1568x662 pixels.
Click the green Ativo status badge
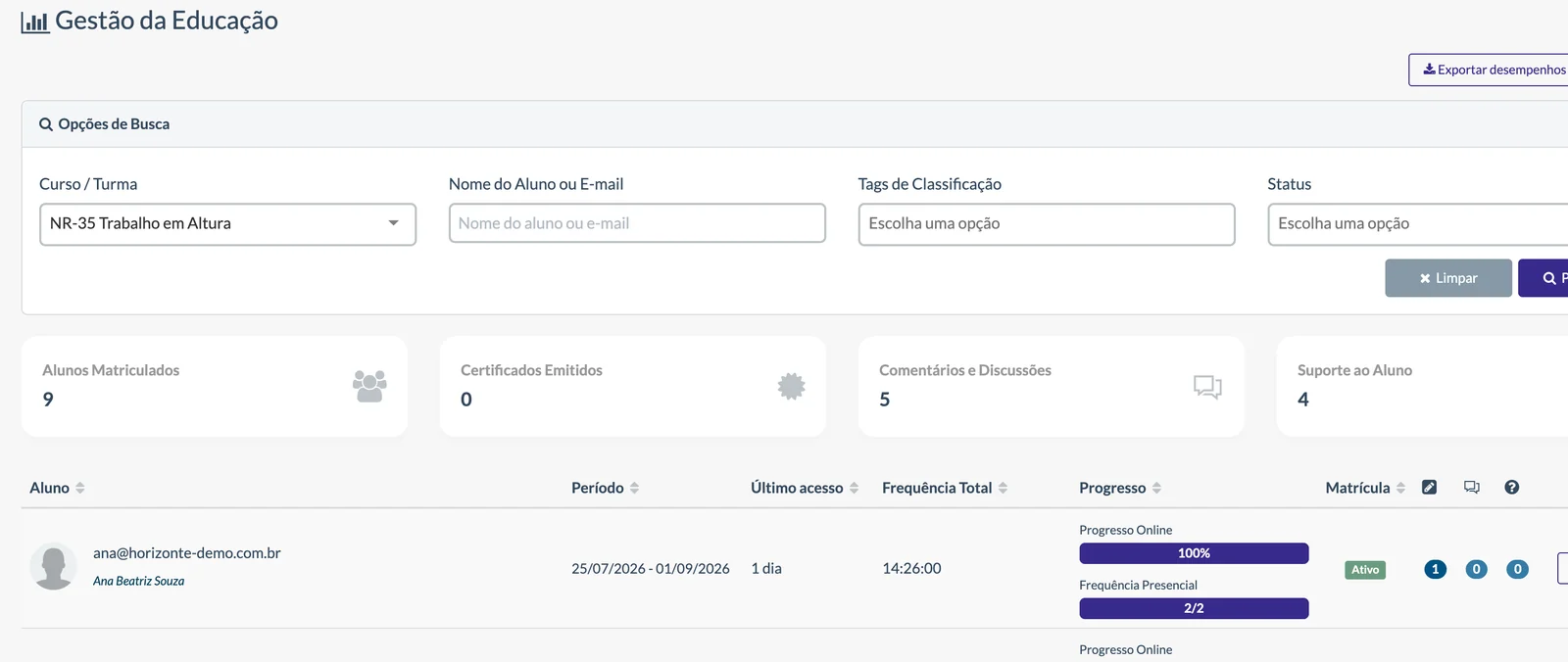(1365, 570)
